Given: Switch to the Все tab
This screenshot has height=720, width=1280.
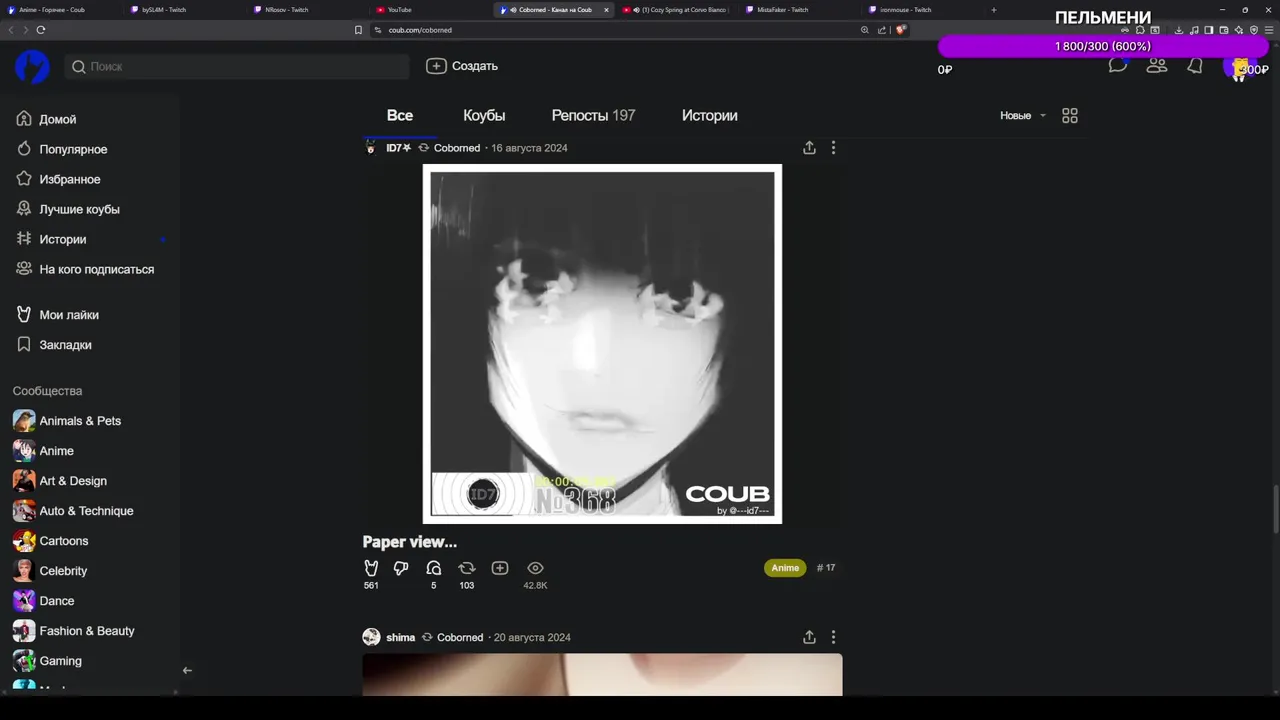Looking at the screenshot, I should coord(400,115).
